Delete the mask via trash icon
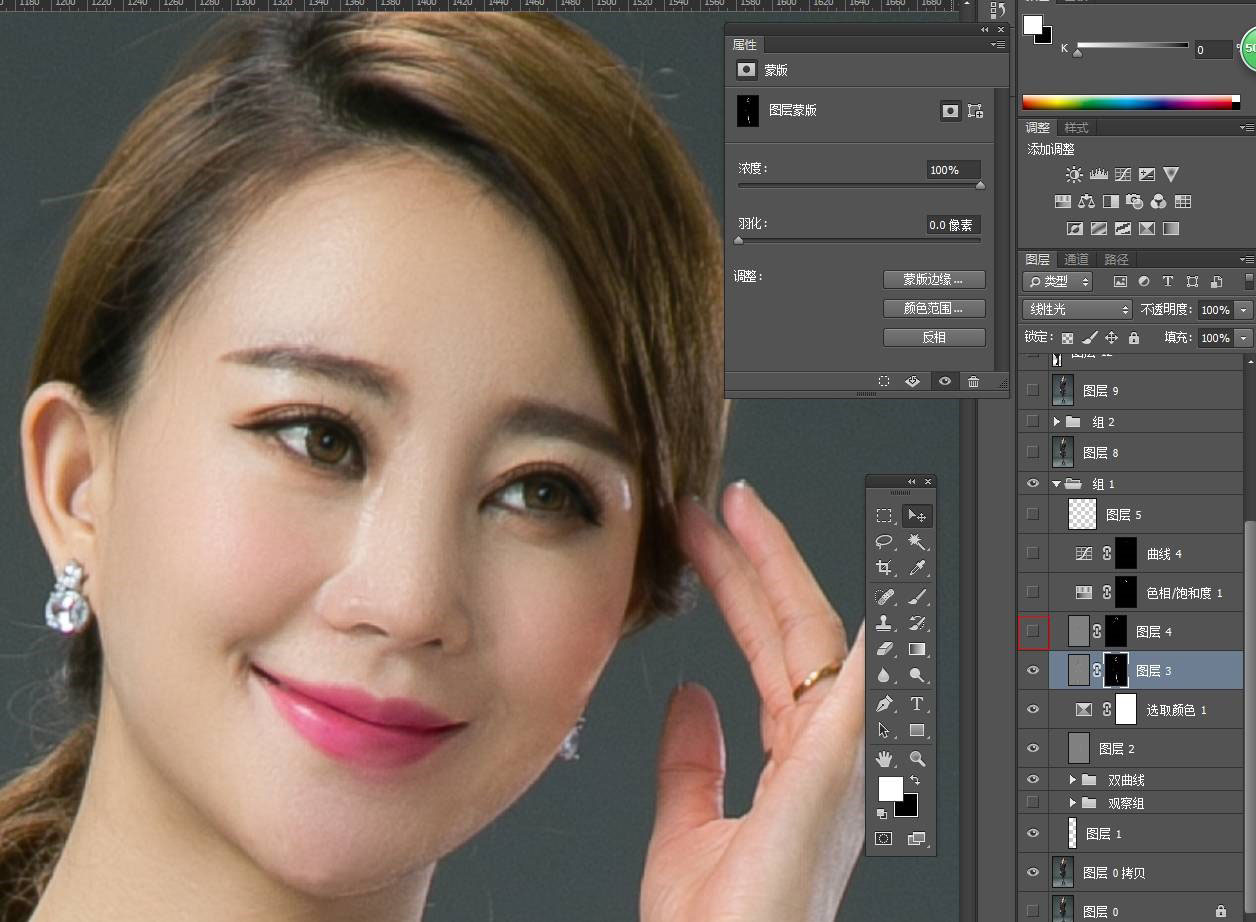Screen dimensions: 1256x922 (x=973, y=381)
